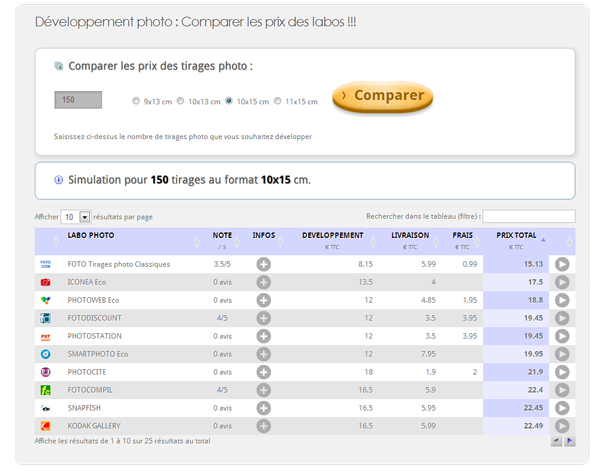Go to FOTODISCOUNT via arrow icon
This screenshot has height=471, width=600.
(562, 318)
